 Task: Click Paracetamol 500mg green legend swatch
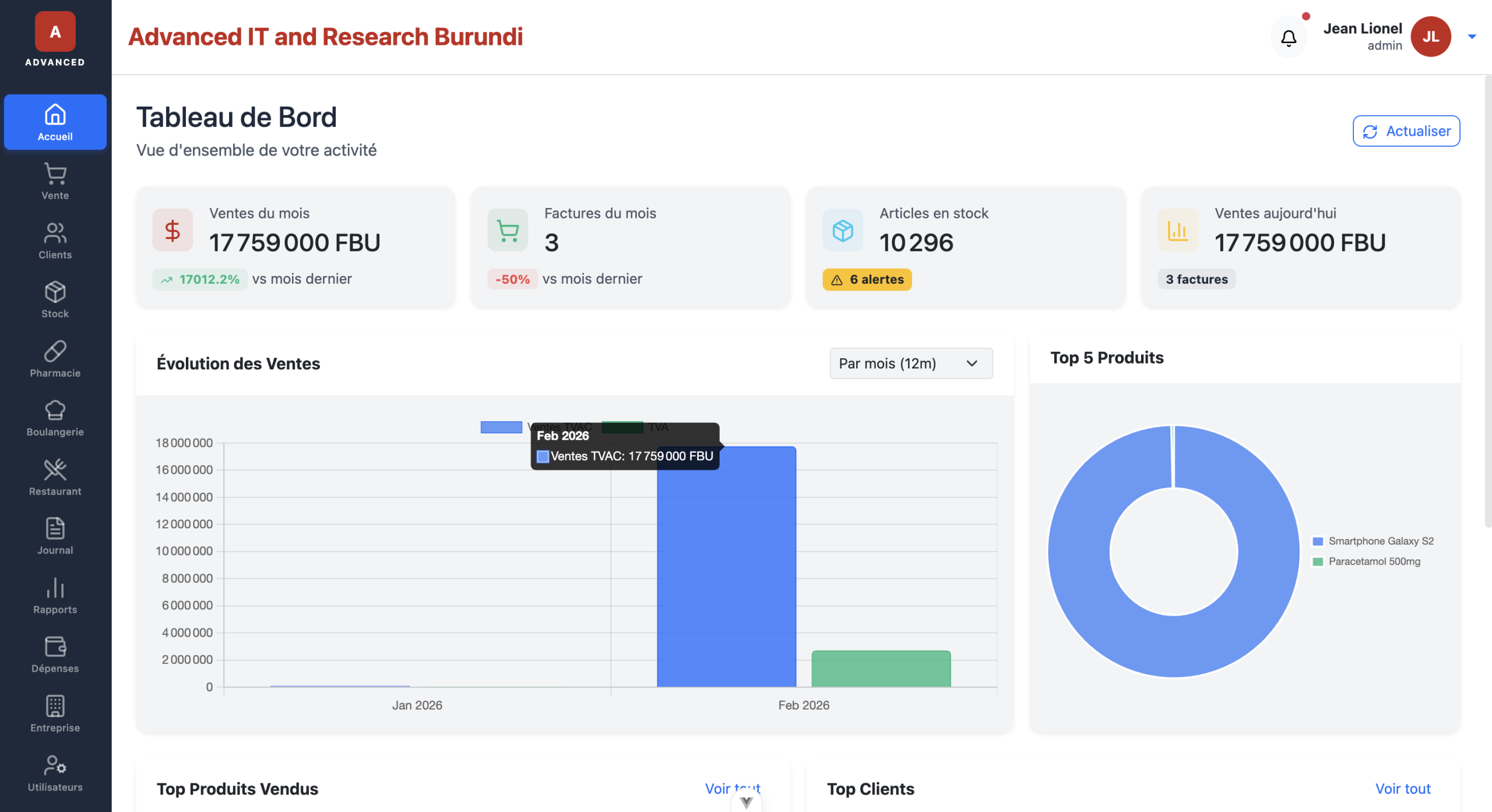coord(1317,562)
